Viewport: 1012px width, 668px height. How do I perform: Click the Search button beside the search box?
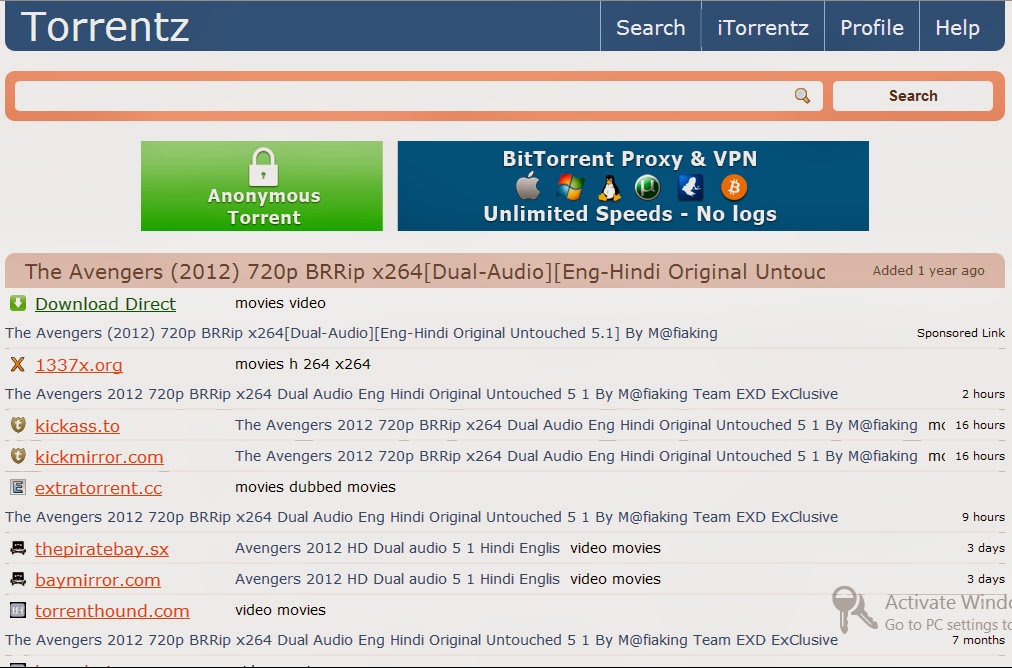point(913,96)
